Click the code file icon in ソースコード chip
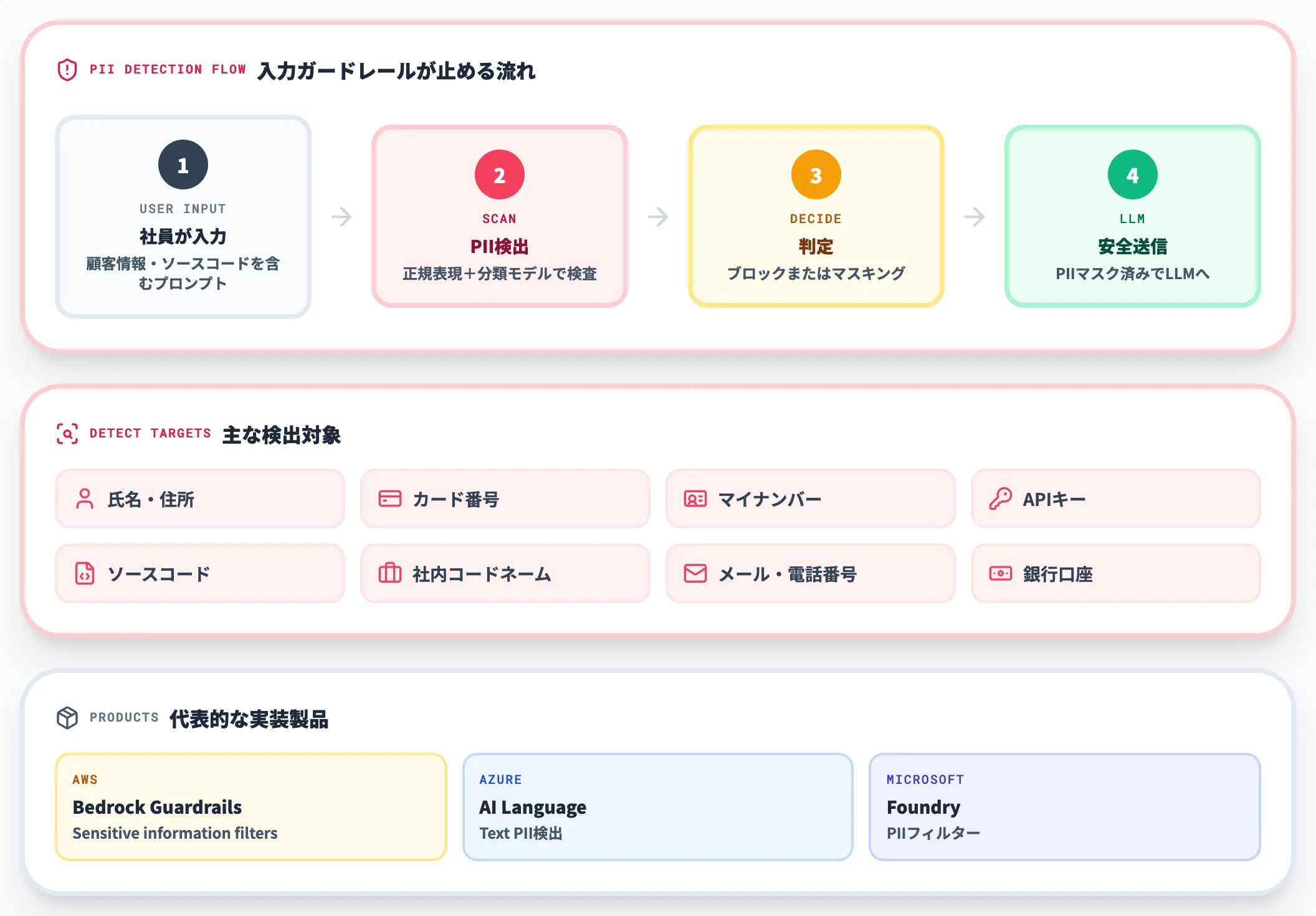This screenshot has height=916, width=1316. click(x=85, y=574)
